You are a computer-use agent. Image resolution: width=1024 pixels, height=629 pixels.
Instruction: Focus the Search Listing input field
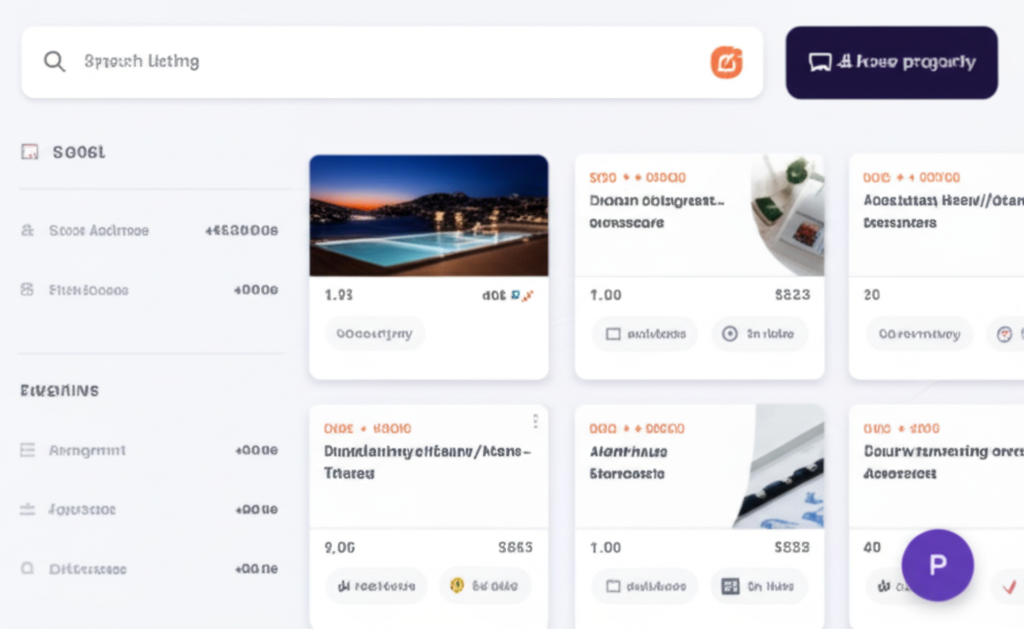click(x=392, y=62)
